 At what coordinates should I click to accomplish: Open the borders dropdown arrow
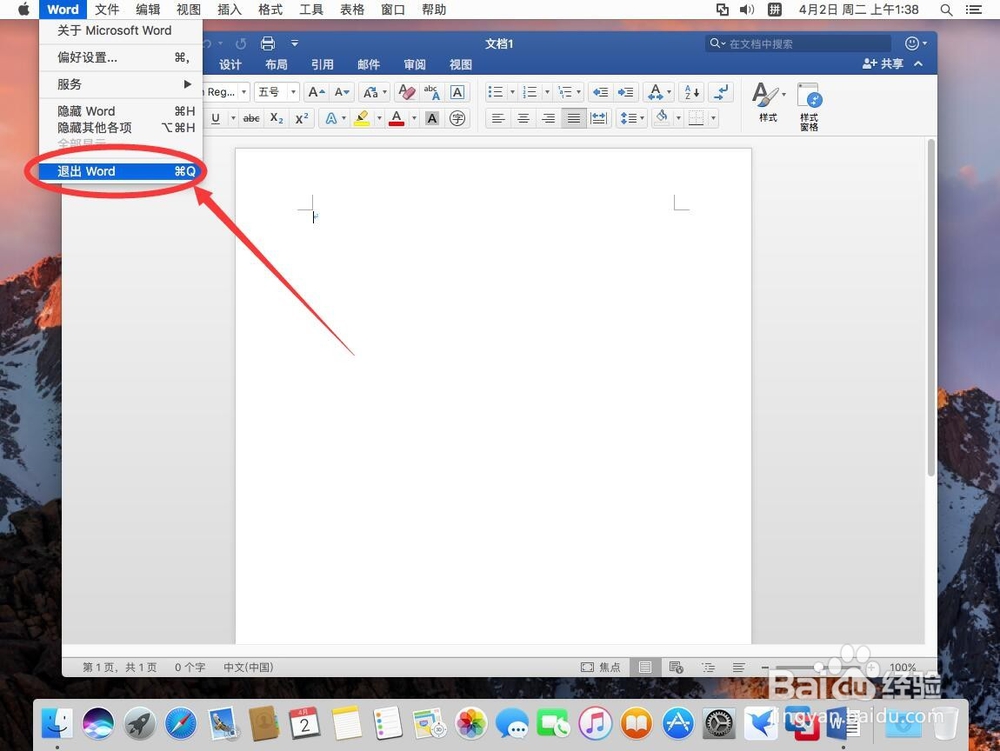(x=713, y=119)
